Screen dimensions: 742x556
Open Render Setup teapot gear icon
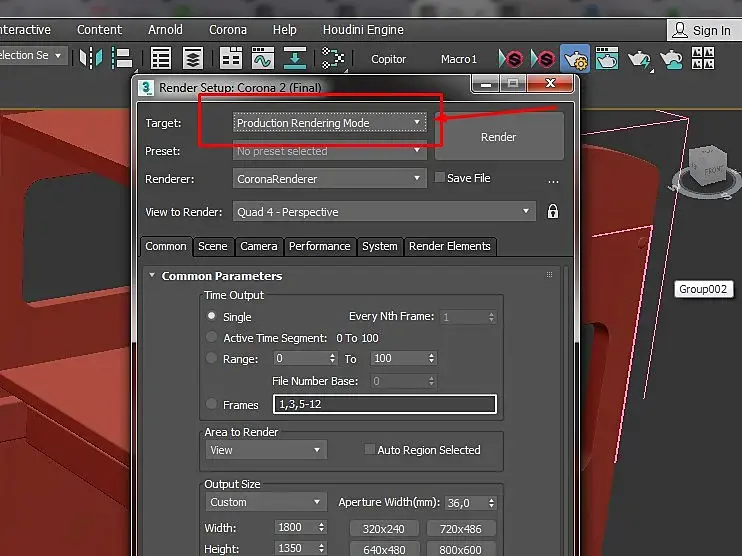pos(575,59)
